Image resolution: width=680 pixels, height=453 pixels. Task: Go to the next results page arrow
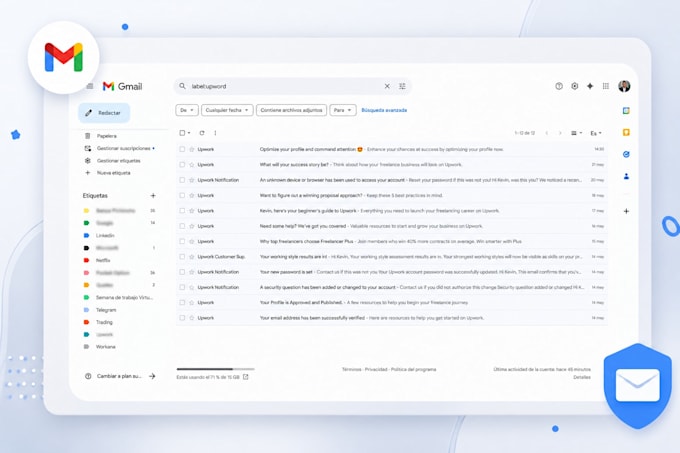pos(560,133)
